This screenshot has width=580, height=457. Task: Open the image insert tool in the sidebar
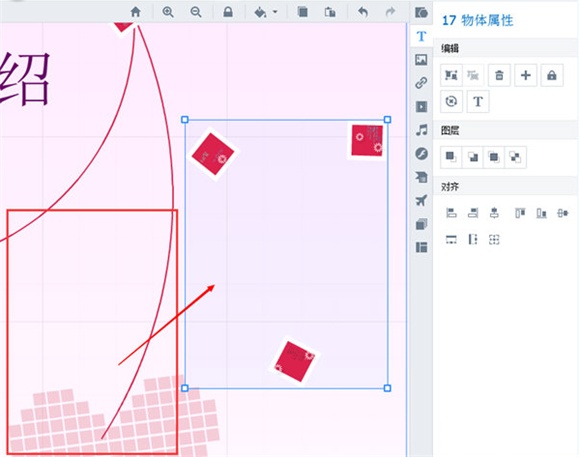421,59
